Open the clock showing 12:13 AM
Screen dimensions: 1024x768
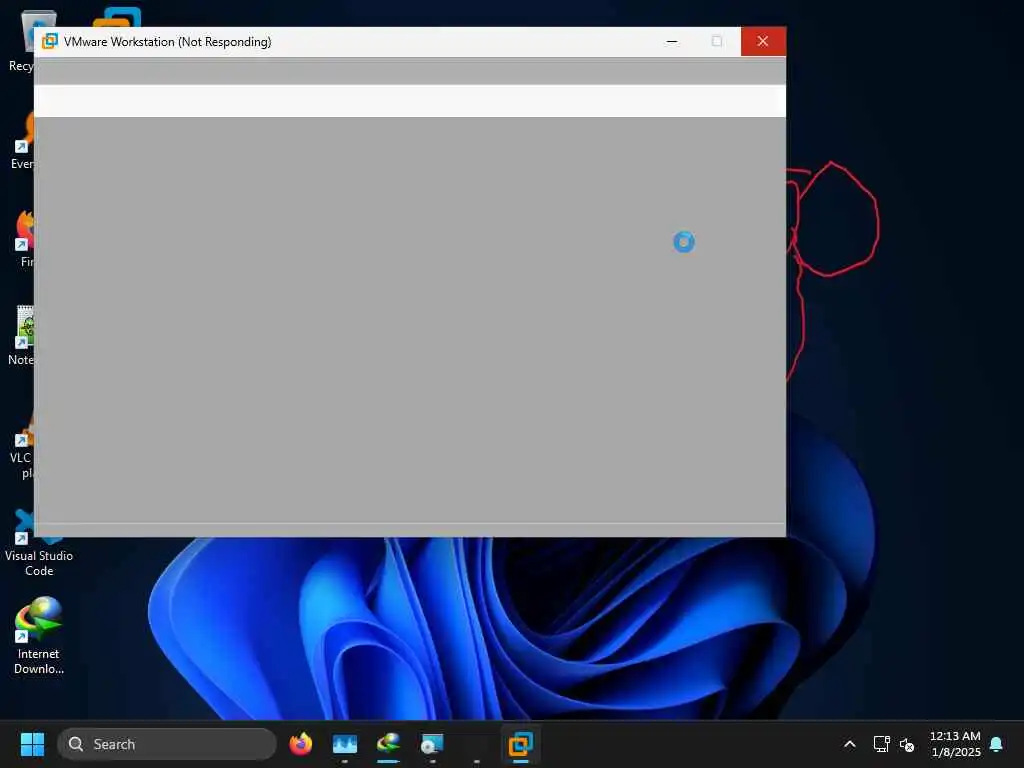(955, 744)
